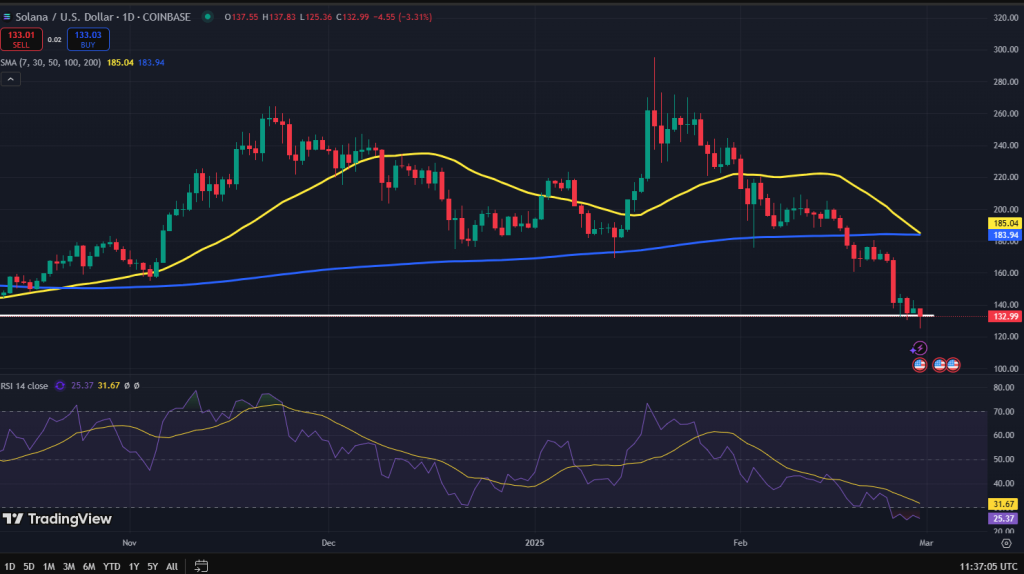Click the 100.00 price axis label
The width and height of the screenshot is (1024, 574).
coord(1006,369)
